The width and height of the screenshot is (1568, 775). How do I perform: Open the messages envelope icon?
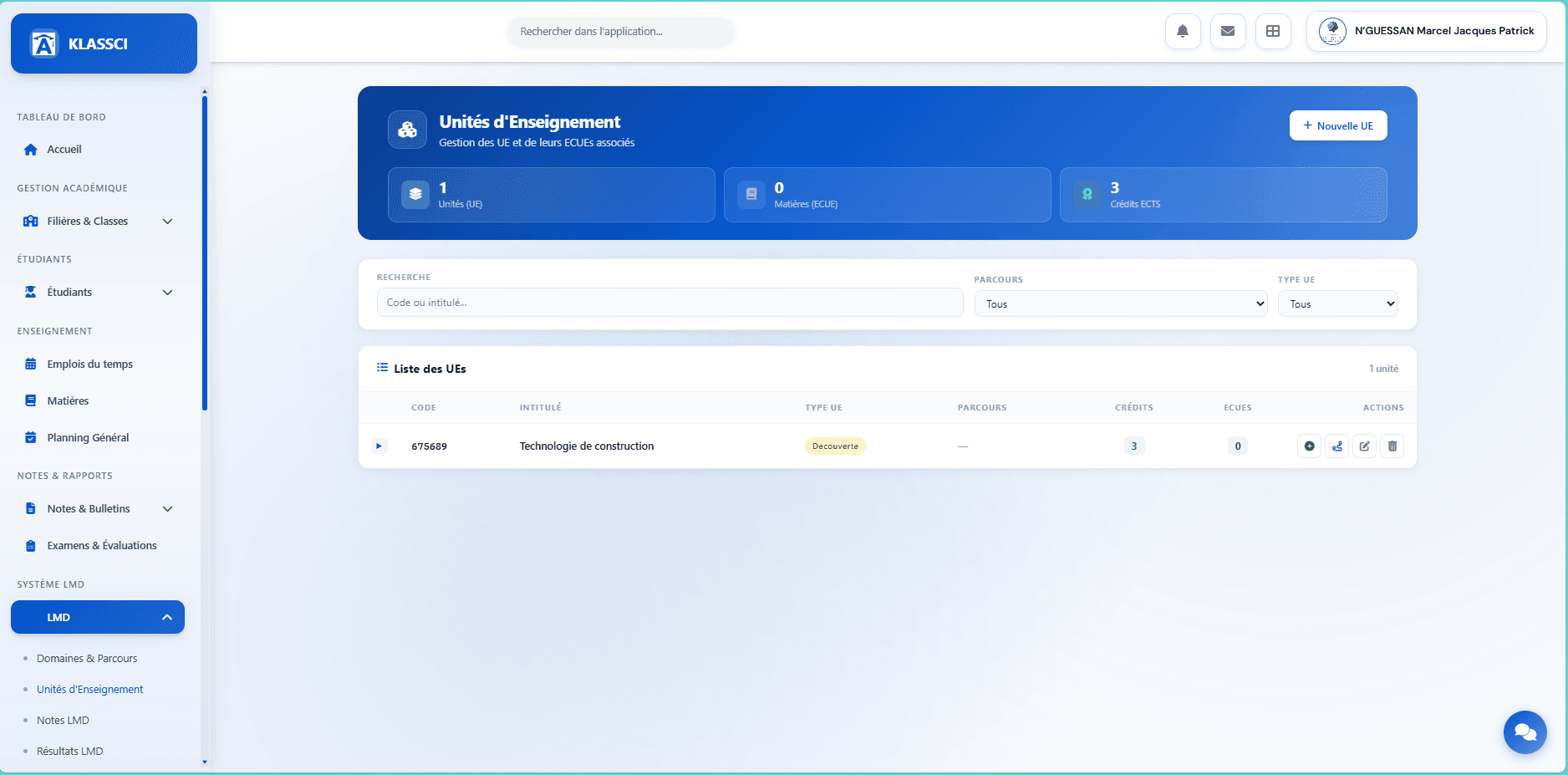click(1227, 32)
